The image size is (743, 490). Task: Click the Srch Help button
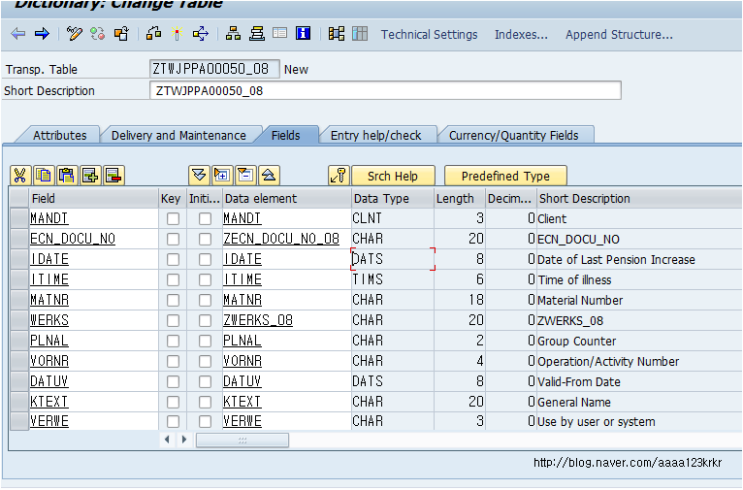pos(393,176)
